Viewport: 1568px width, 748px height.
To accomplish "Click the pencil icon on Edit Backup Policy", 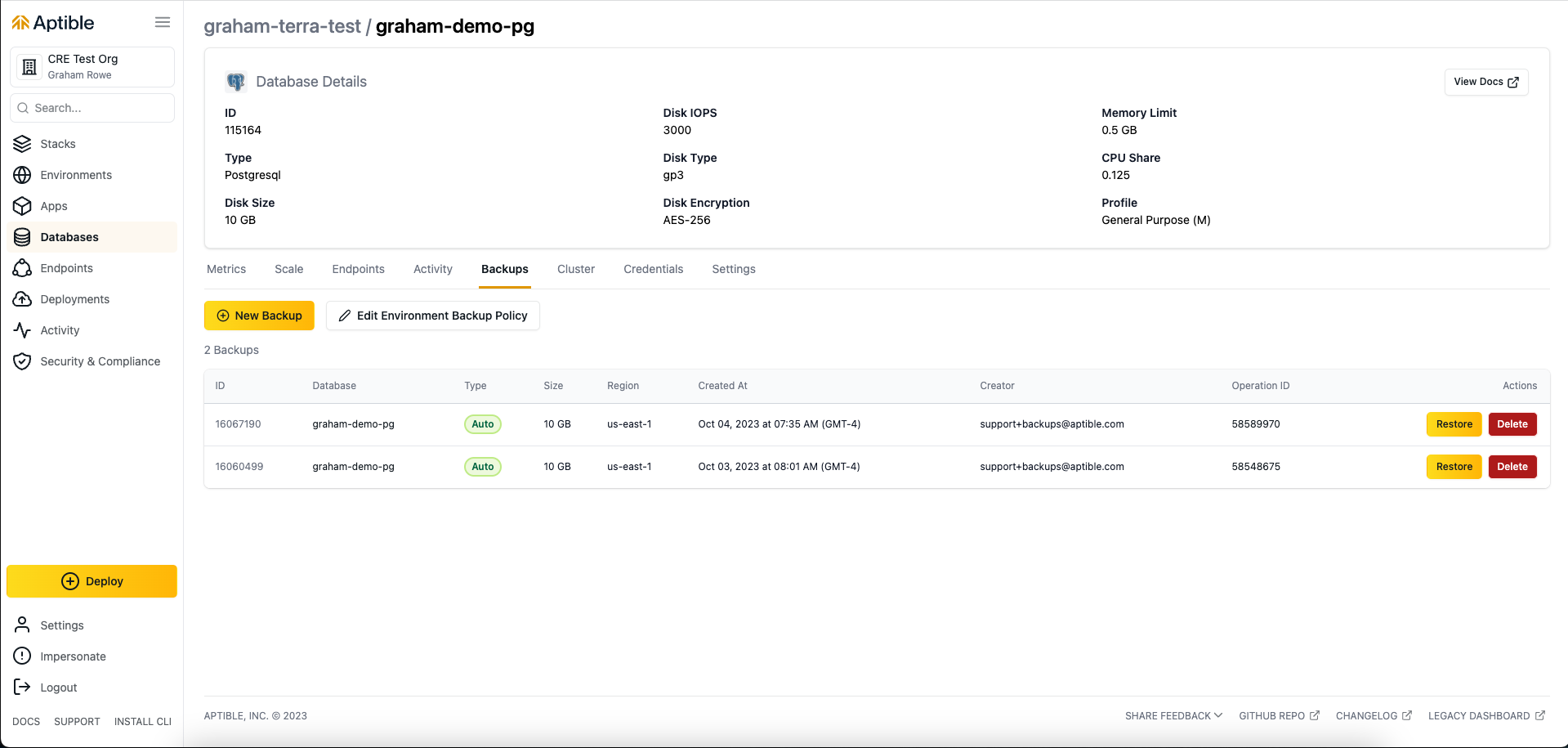I will 345,316.
